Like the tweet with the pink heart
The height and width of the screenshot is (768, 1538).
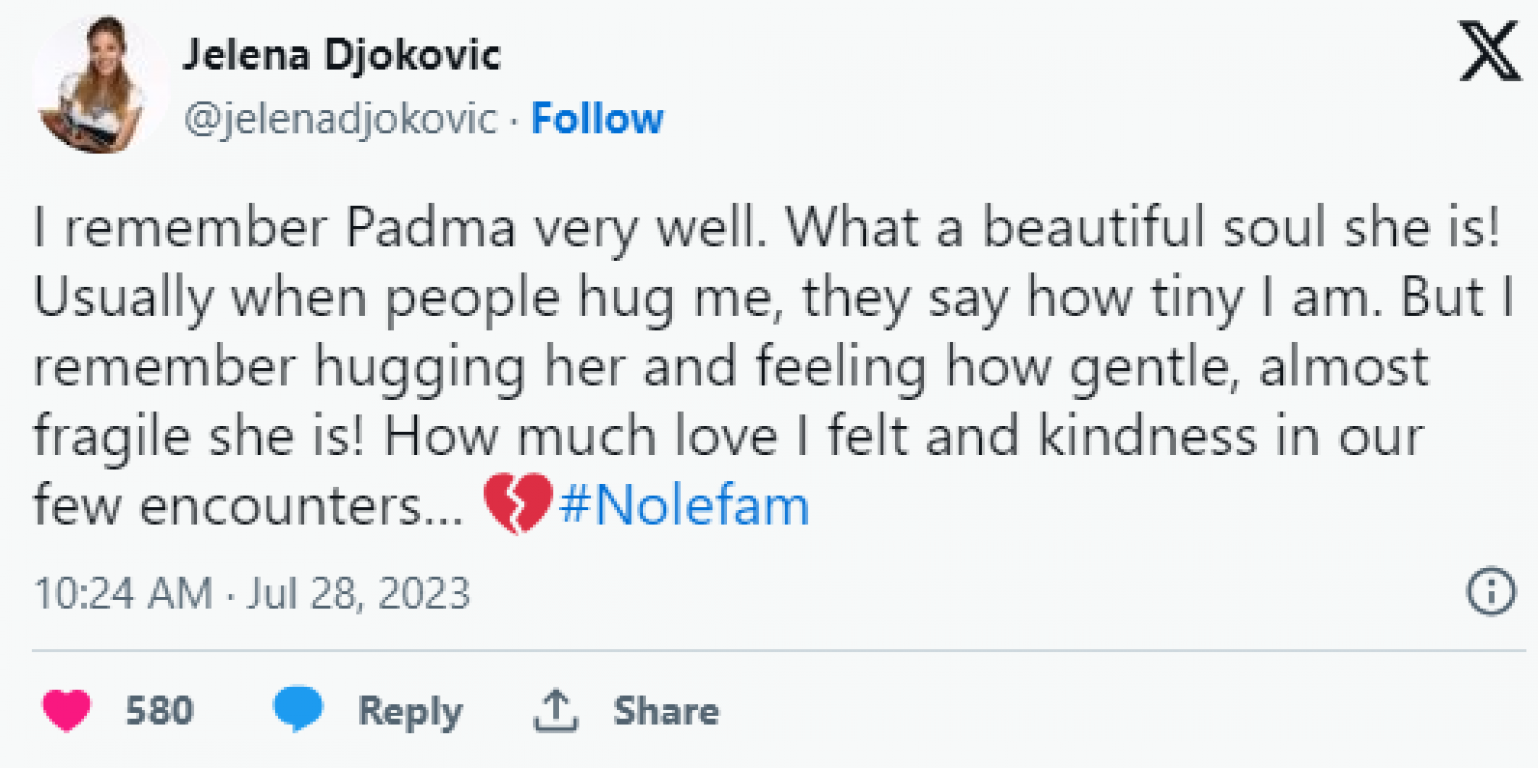[x=67, y=711]
